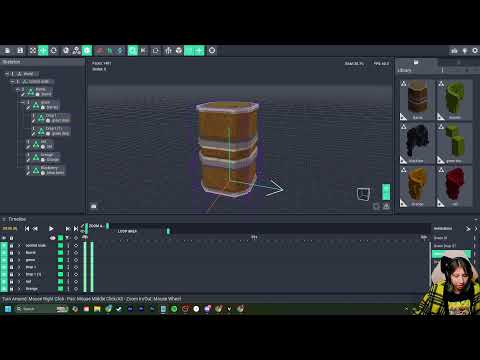Play the animation
The image size is (480, 360).
pyautogui.click(x=51, y=229)
